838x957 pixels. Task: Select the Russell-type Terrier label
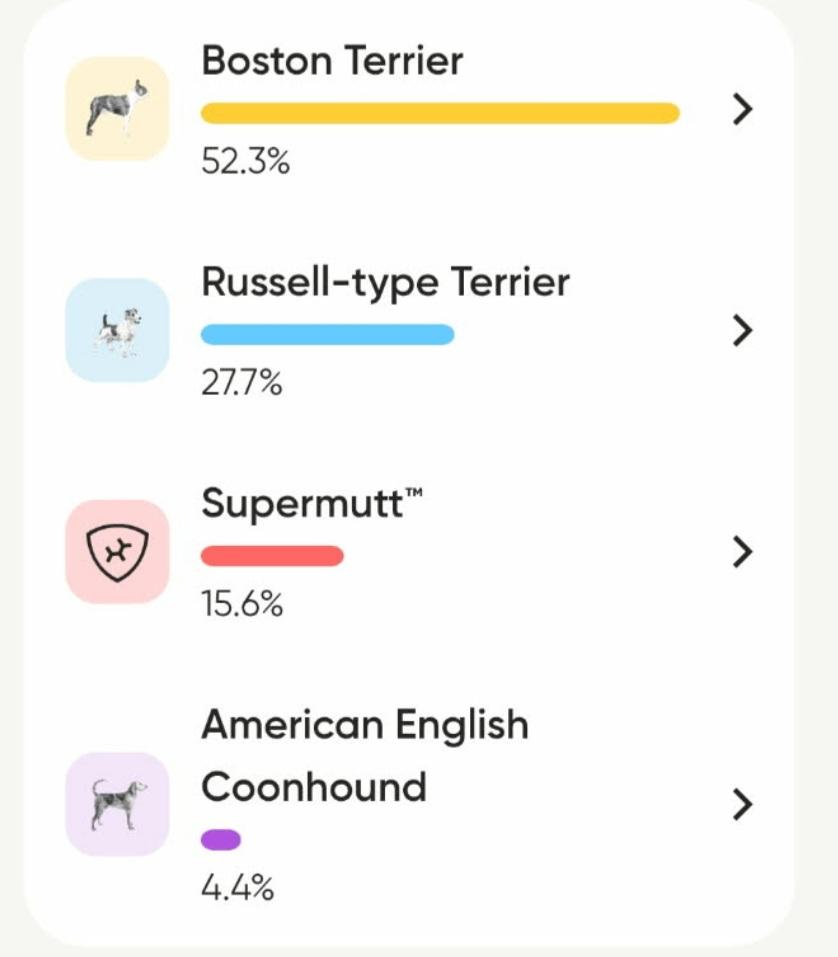pos(385,282)
